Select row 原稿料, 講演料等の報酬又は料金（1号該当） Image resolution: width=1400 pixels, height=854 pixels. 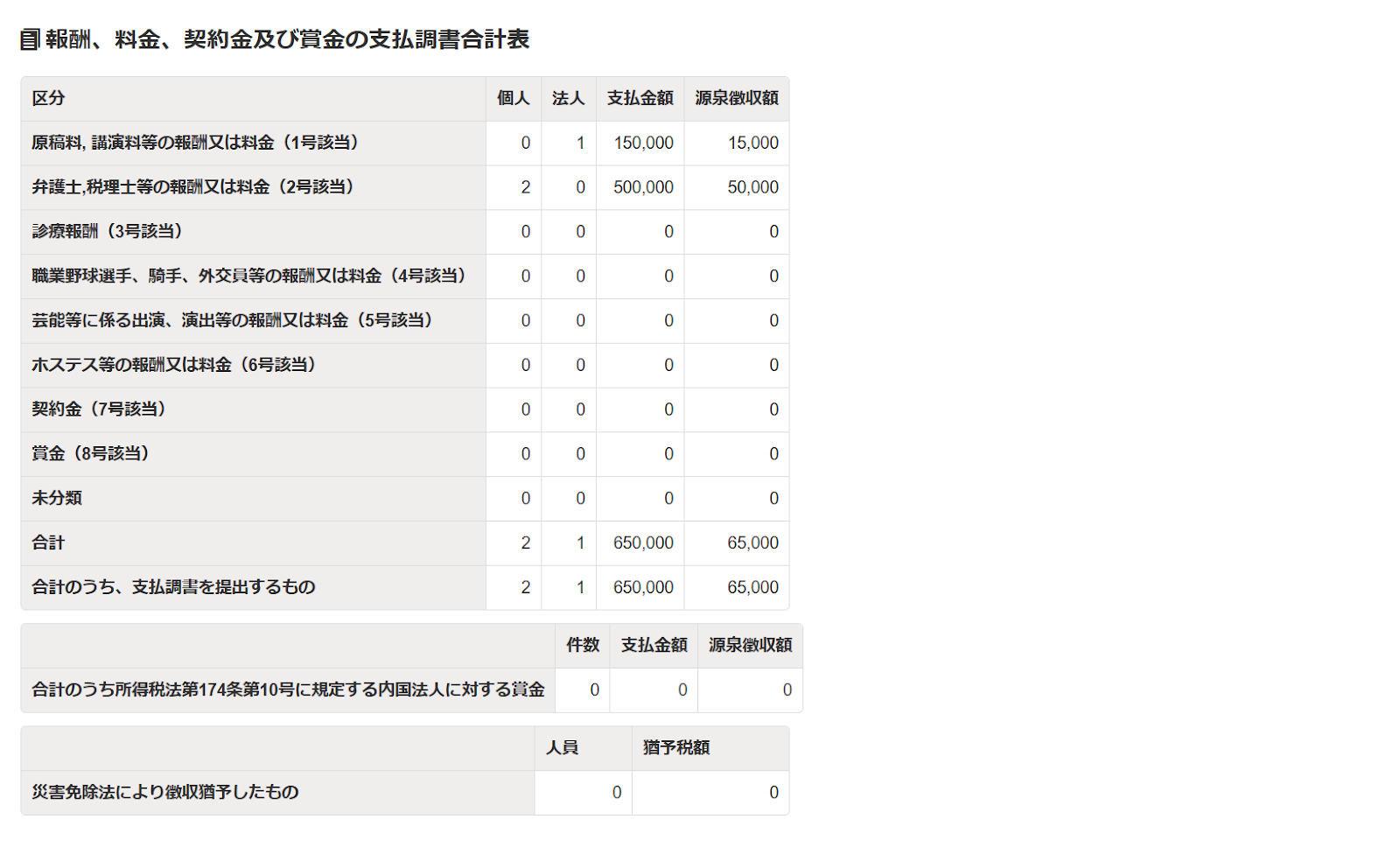pyautogui.click(x=405, y=143)
